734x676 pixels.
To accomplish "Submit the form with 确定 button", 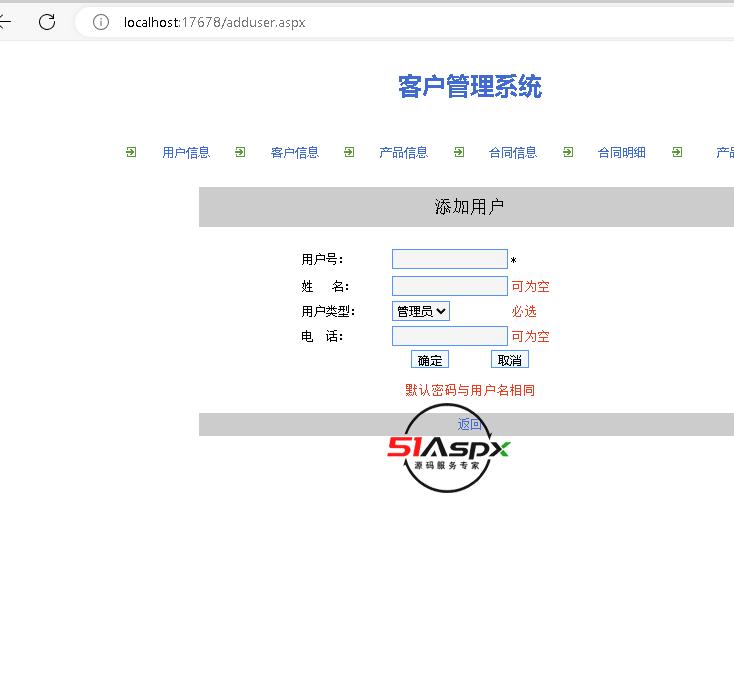I will [430, 360].
